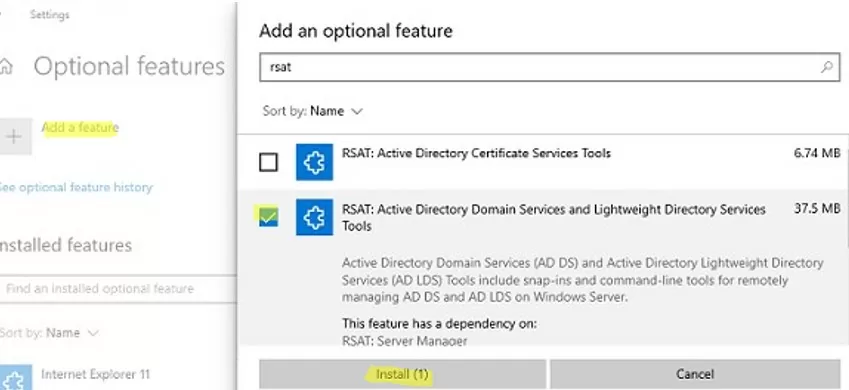
Task: Click the plus icon for Add a feature
Action: coord(15,136)
